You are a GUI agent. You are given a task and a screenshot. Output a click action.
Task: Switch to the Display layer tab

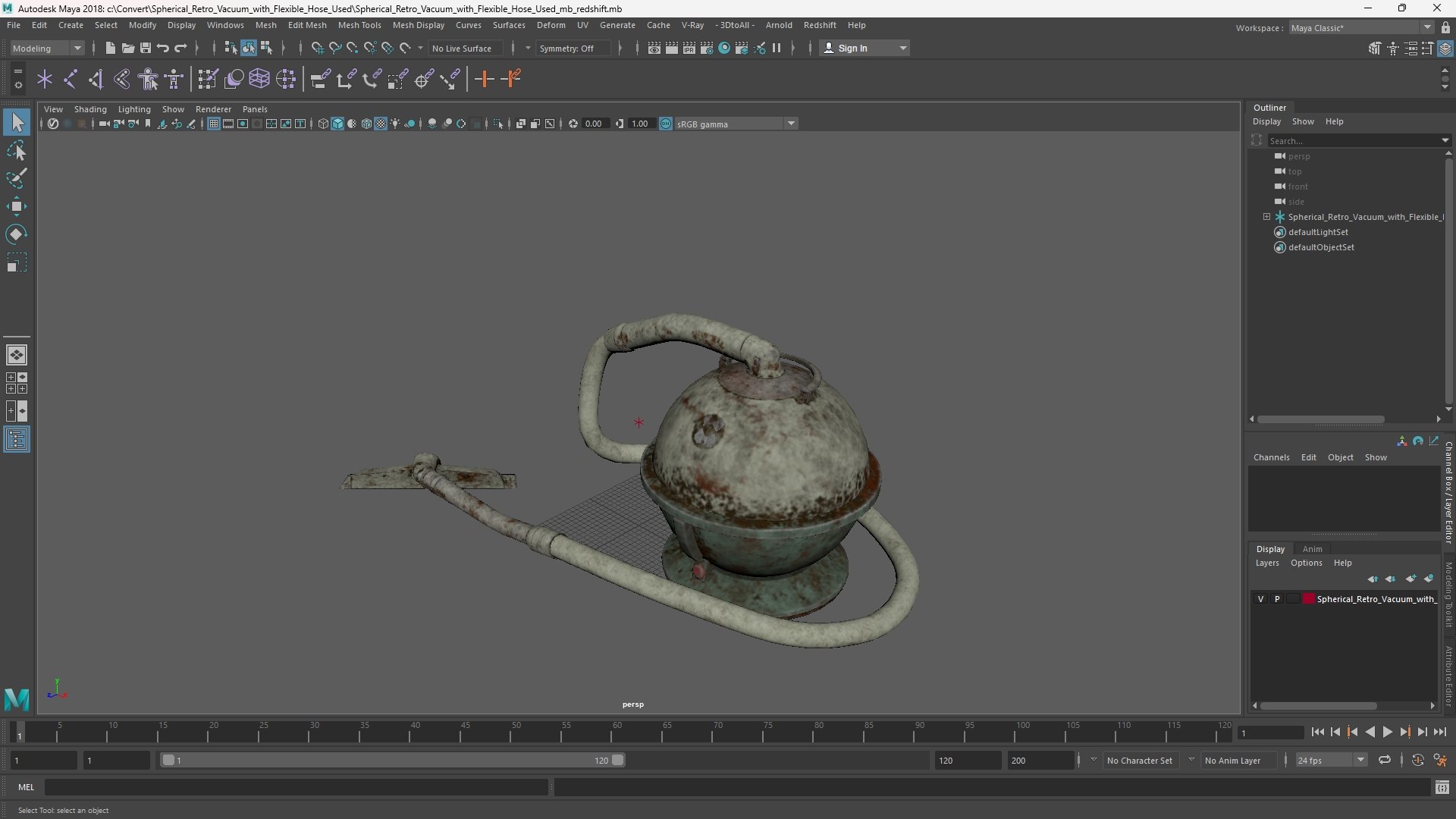(1270, 549)
